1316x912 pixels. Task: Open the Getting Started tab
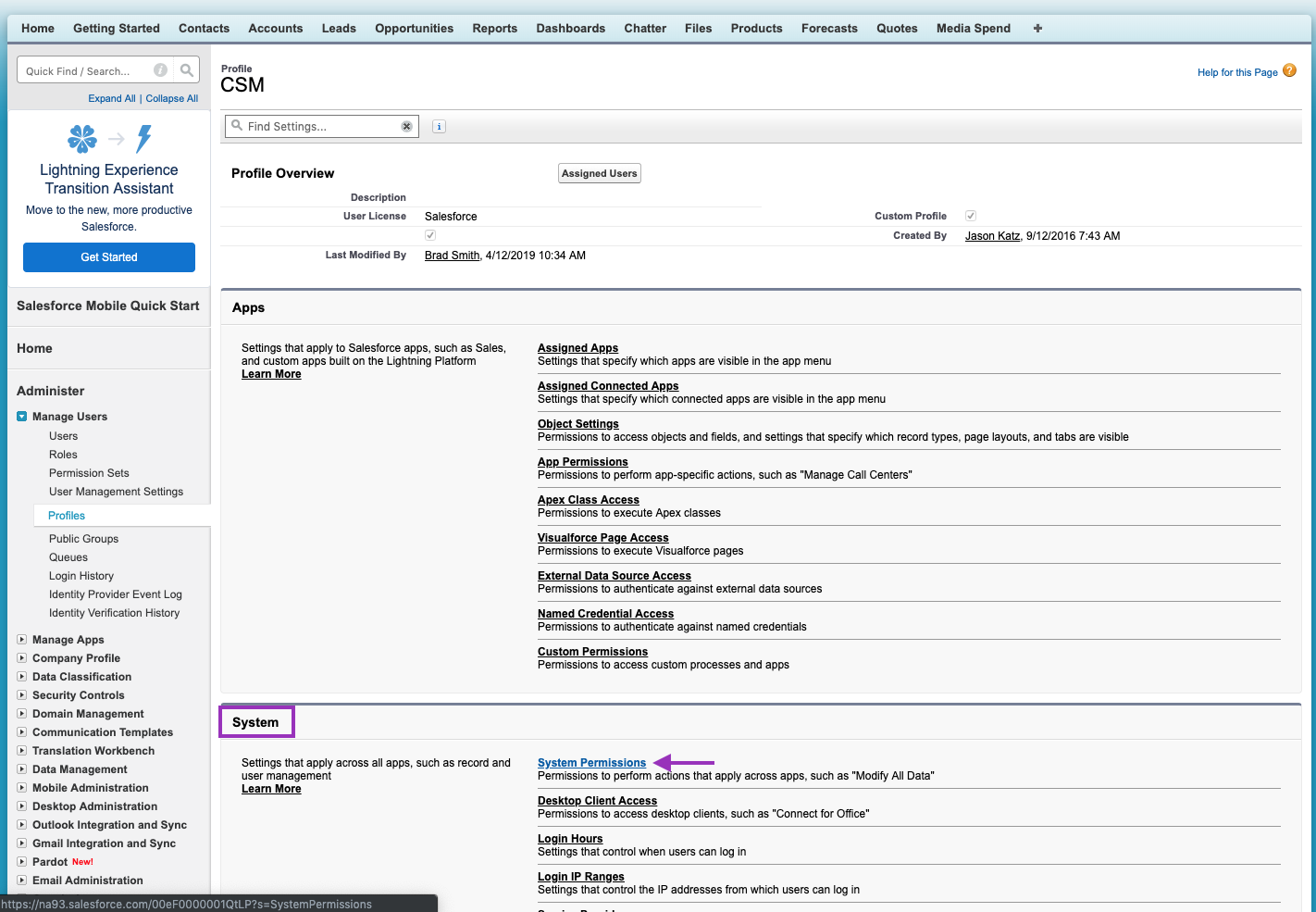pos(117,29)
